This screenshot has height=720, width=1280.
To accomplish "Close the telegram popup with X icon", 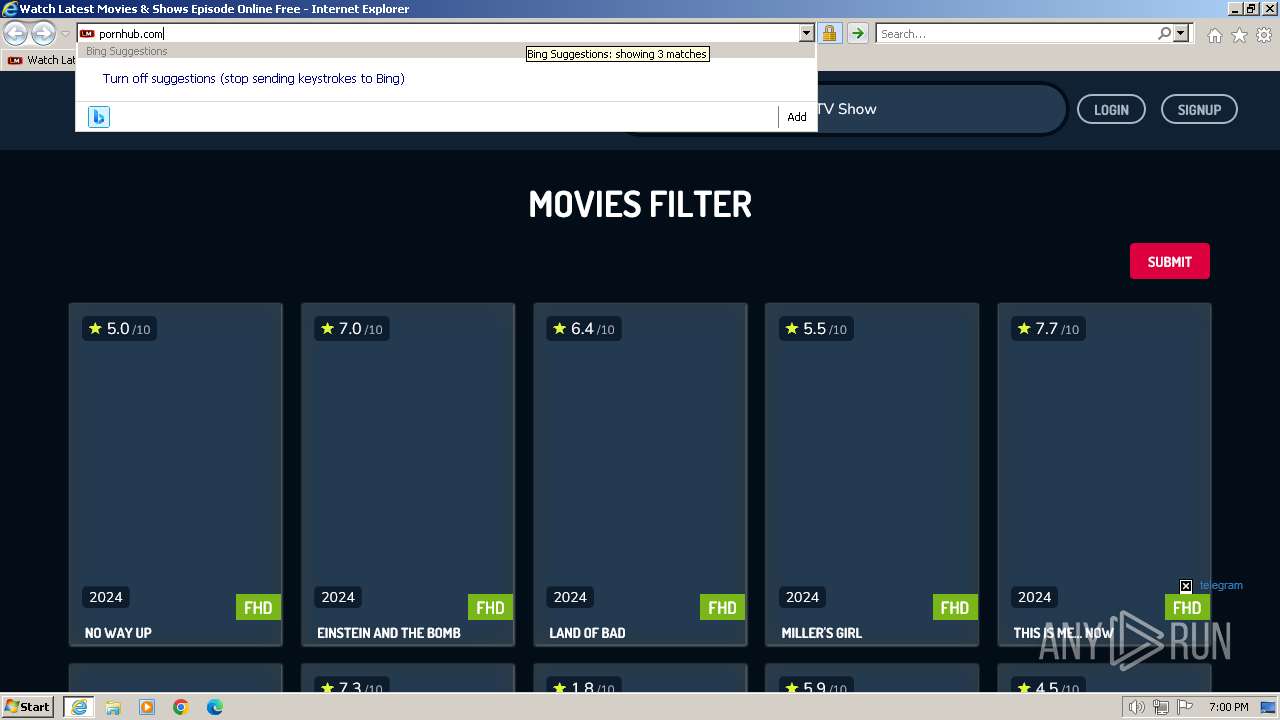I will coord(1186,586).
